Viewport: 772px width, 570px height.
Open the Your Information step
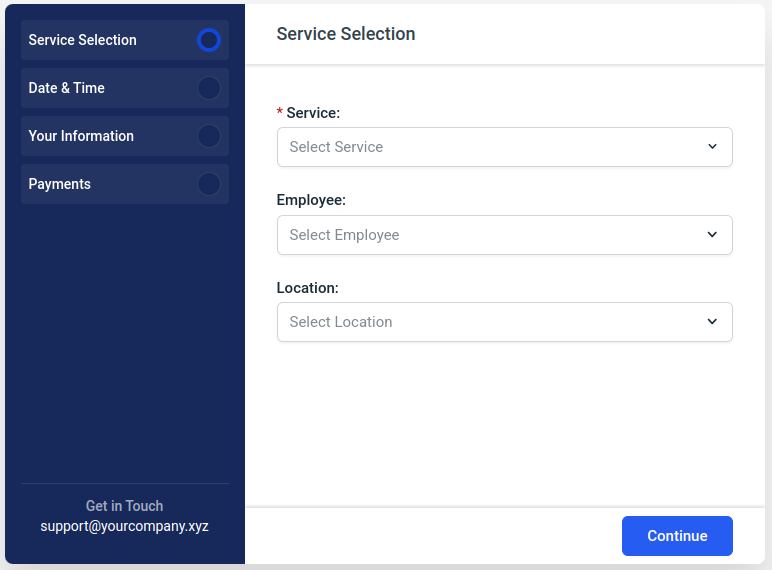(81, 136)
